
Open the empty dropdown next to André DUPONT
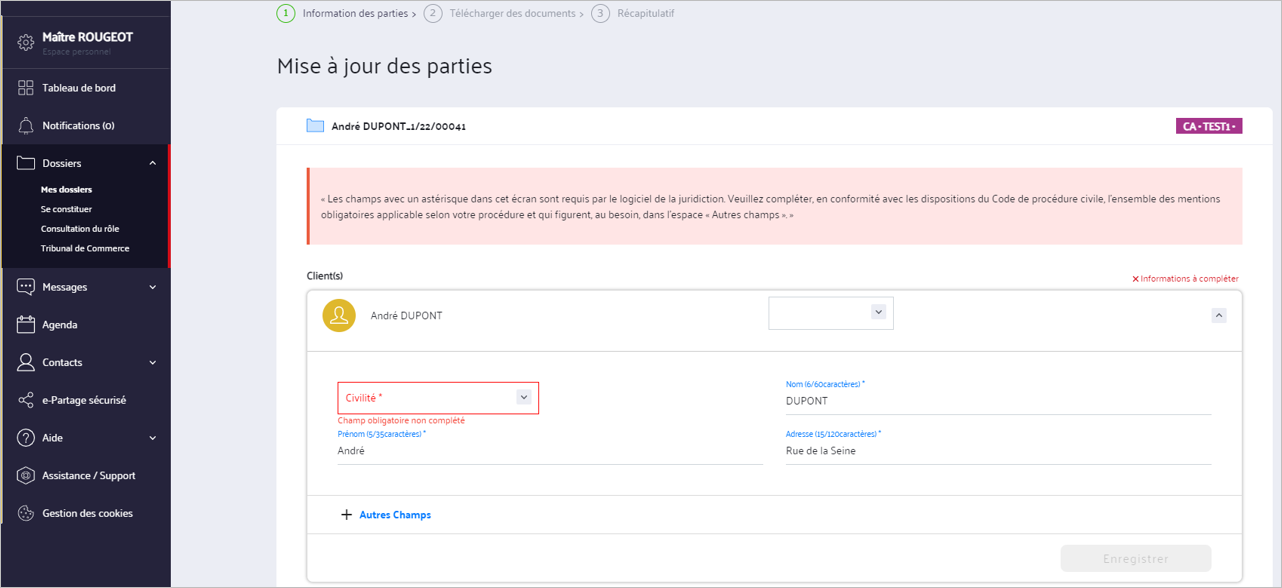[831, 313]
